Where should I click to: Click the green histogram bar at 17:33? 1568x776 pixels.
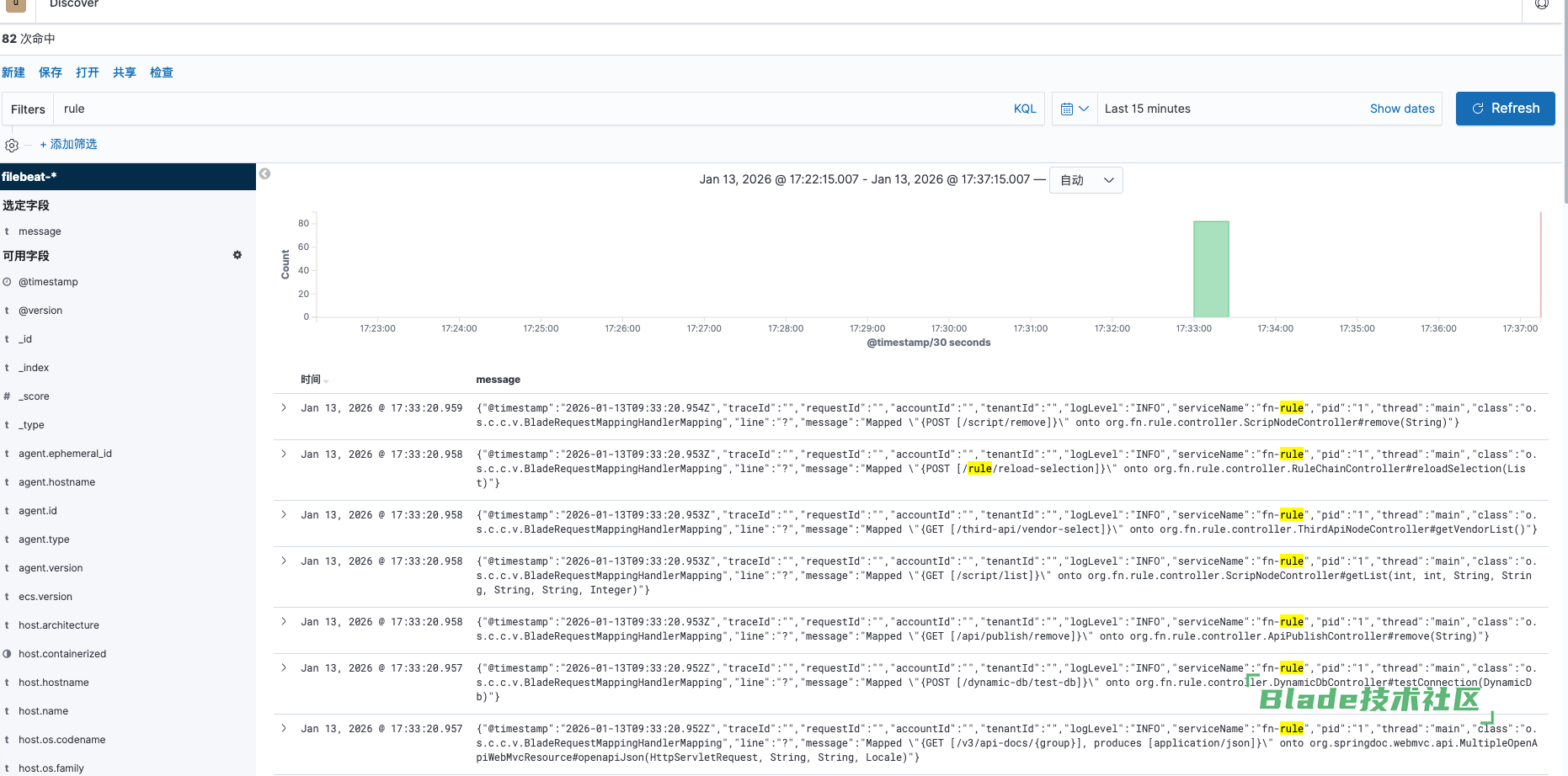click(1211, 269)
